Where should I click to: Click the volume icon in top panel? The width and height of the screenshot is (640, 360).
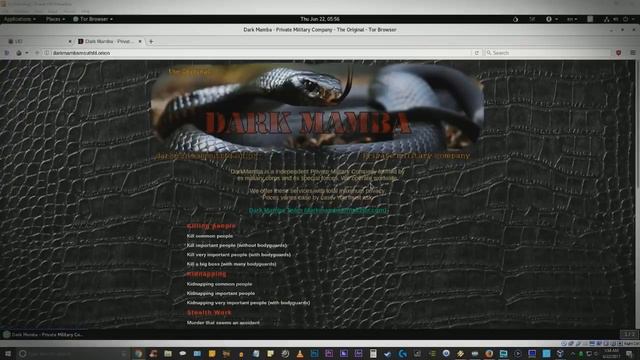click(x=616, y=19)
